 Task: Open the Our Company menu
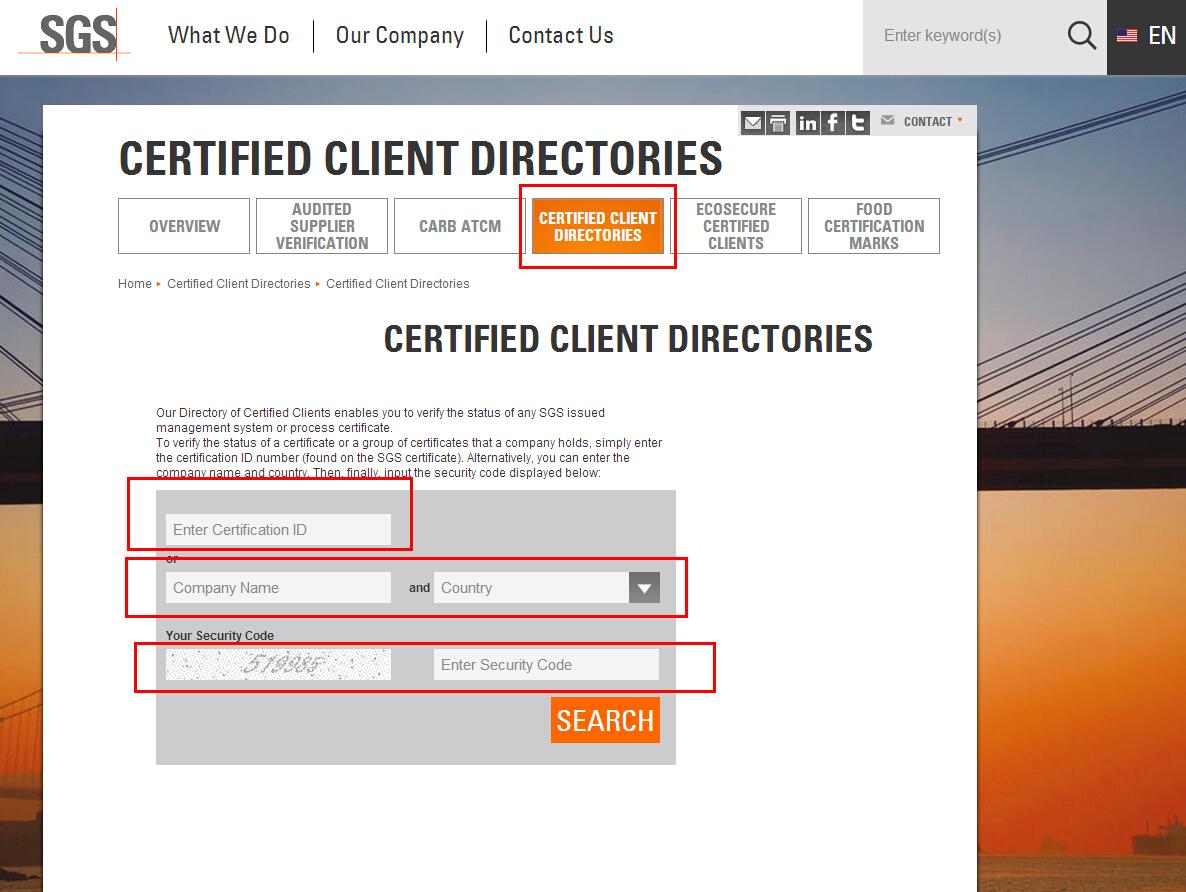pyautogui.click(x=399, y=36)
